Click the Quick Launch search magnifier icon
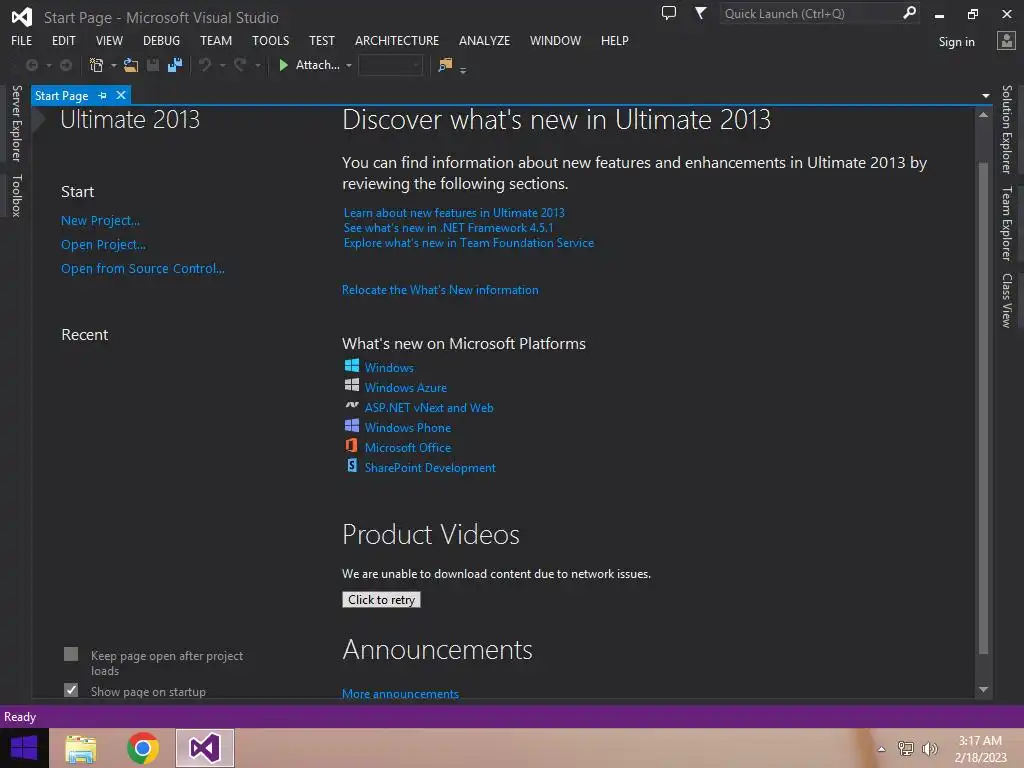This screenshot has width=1024, height=768. 909,13
